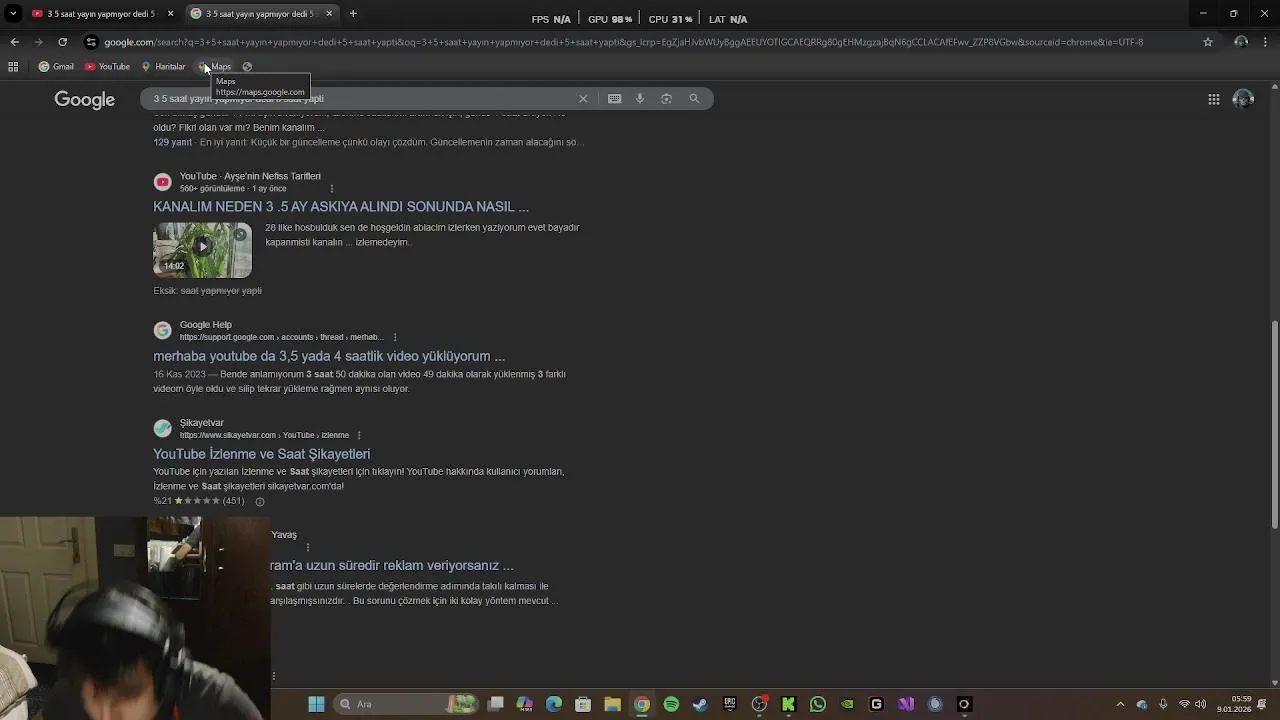Launch Microsoft Edge from taskbar
This screenshot has height=720, width=1280.
(x=554, y=704)
